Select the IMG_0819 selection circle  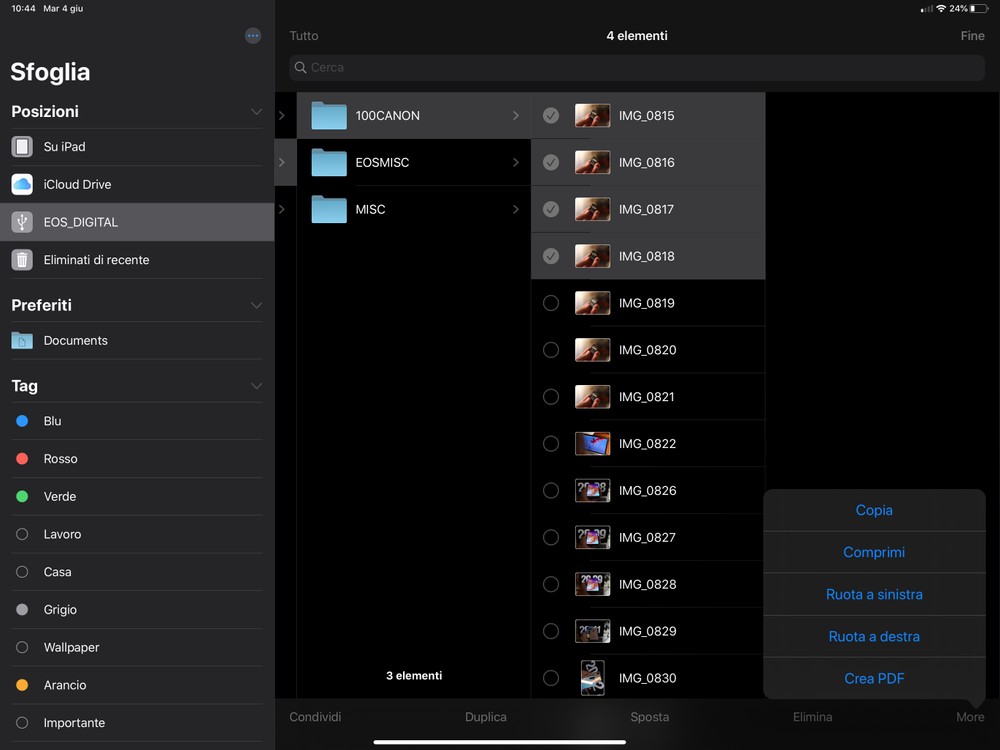pyautogui.click(x=551, y=303)
